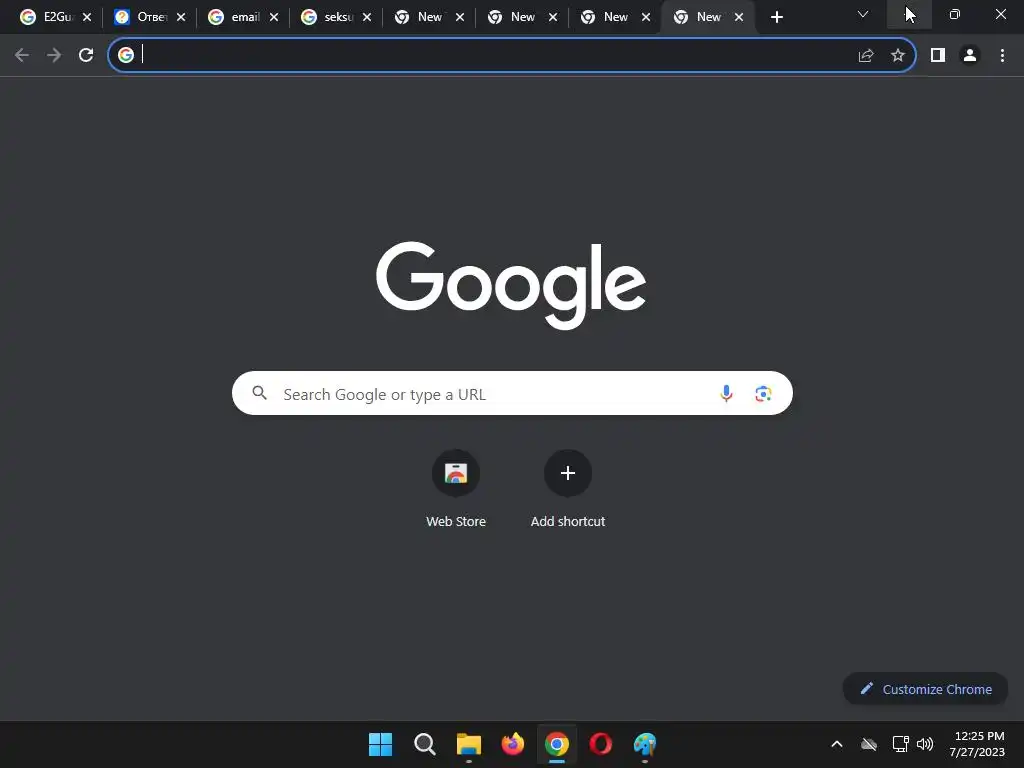Screen dimensions: 1024x768
Task: Open the Windows Start menu
Action: click(380, 744)
